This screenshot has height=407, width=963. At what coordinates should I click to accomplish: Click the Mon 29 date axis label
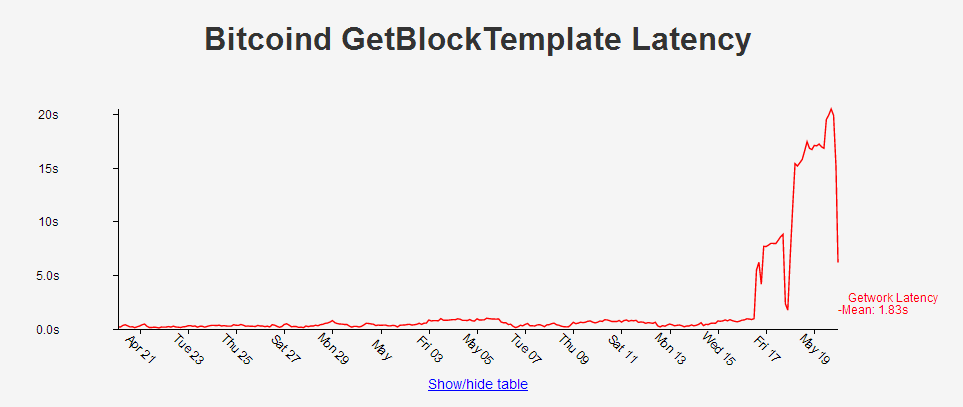click(x=333, y=350)
